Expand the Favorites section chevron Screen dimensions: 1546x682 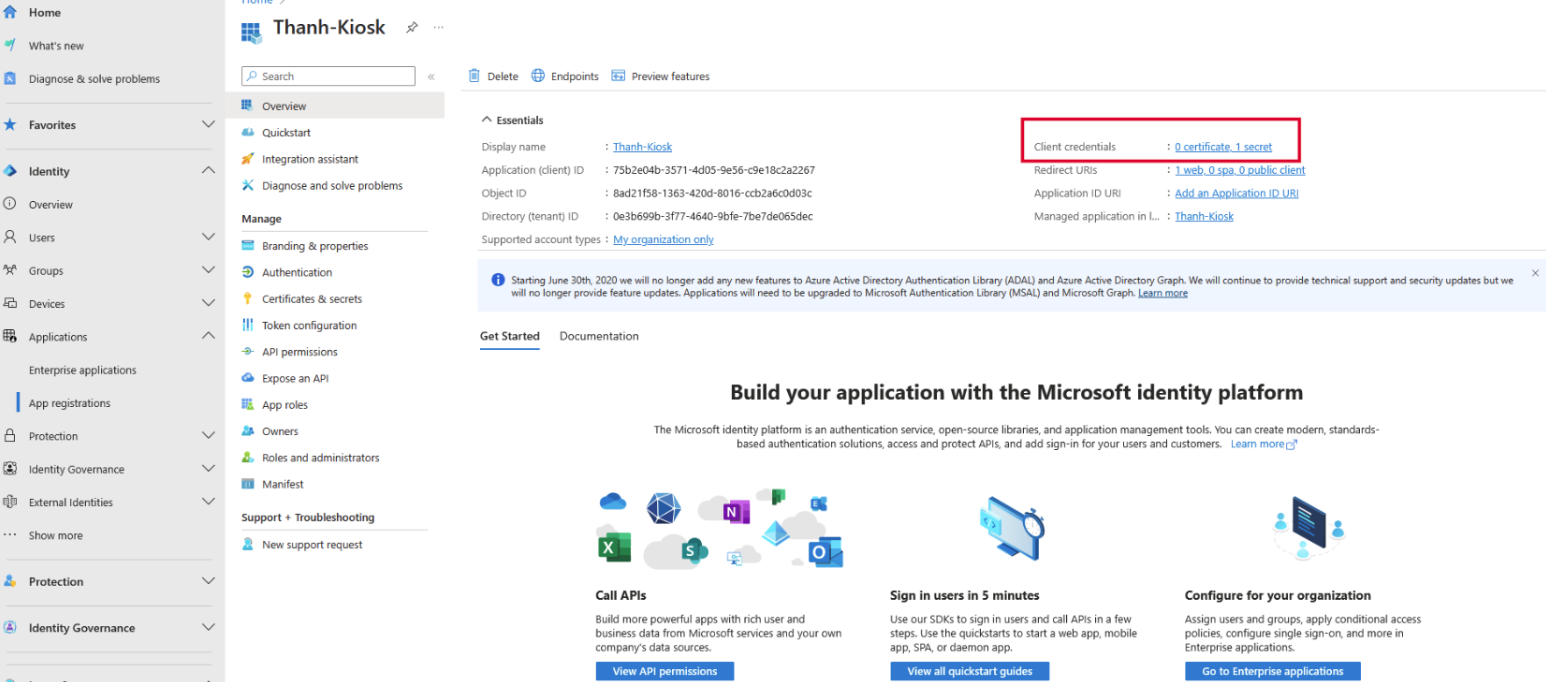pos(208,125)
